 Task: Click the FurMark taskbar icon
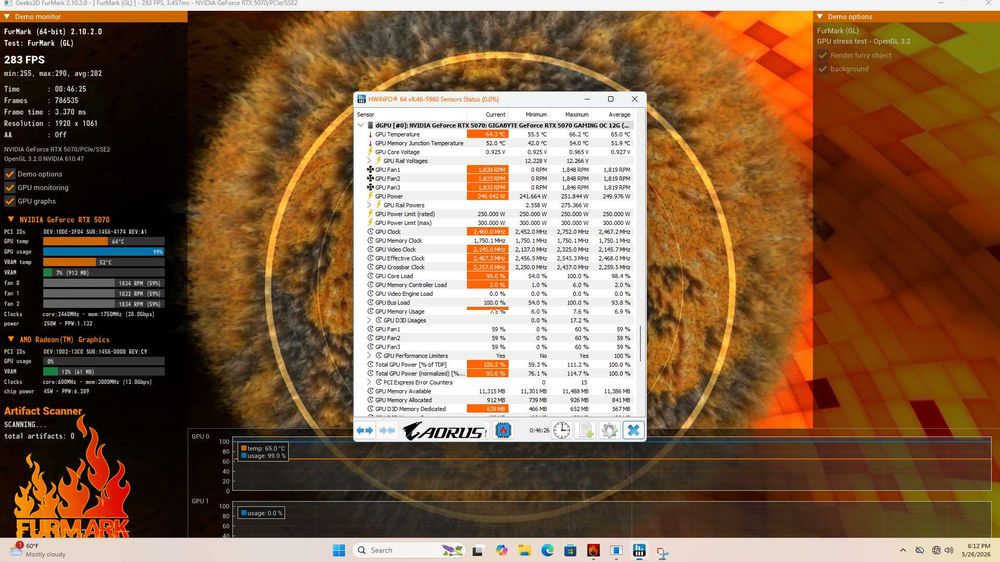pos(593,550)
